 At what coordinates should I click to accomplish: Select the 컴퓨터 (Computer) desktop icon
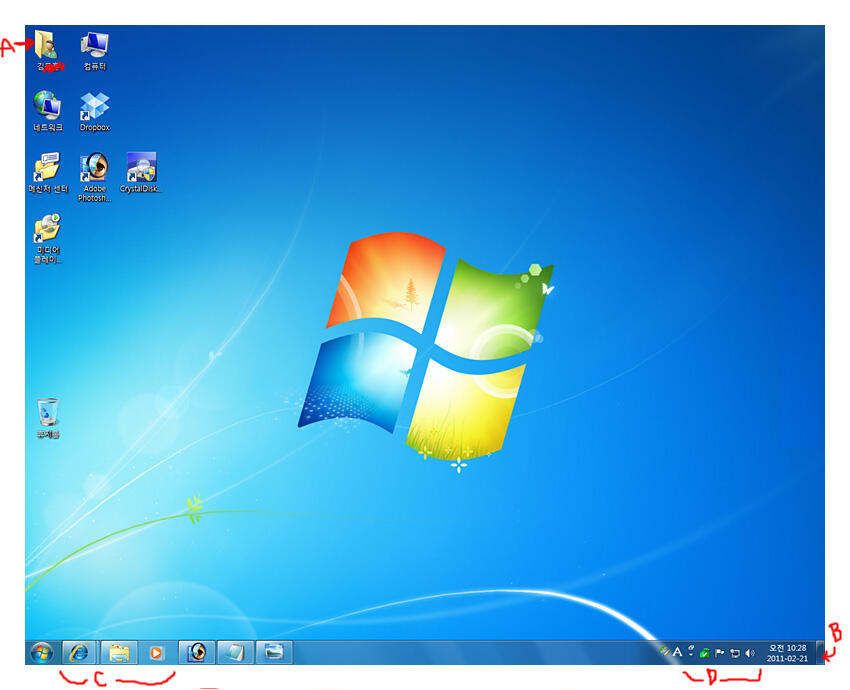click(95, 45)
